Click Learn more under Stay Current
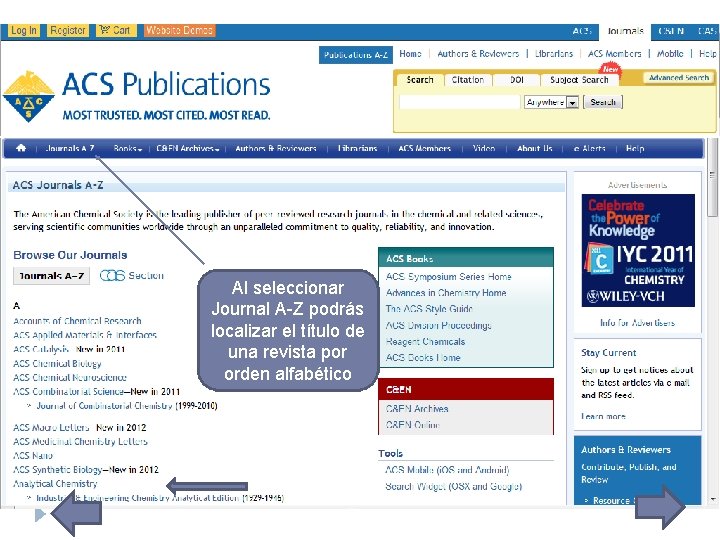 603,416
